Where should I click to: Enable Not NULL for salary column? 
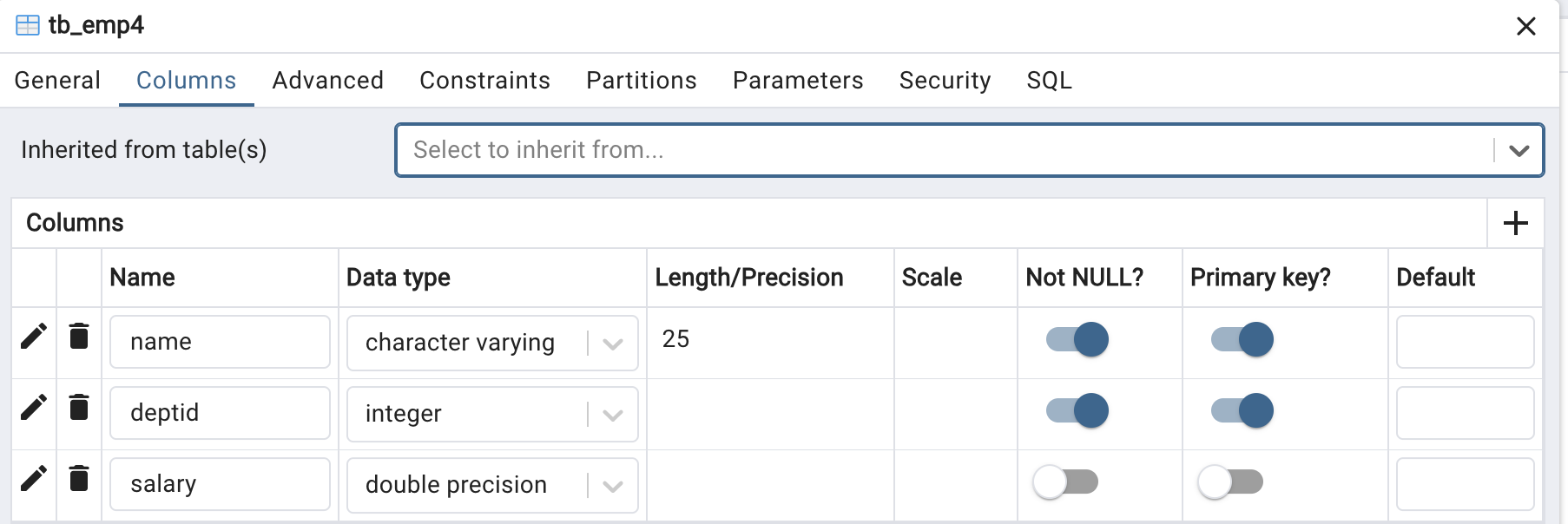point(1065,481)
